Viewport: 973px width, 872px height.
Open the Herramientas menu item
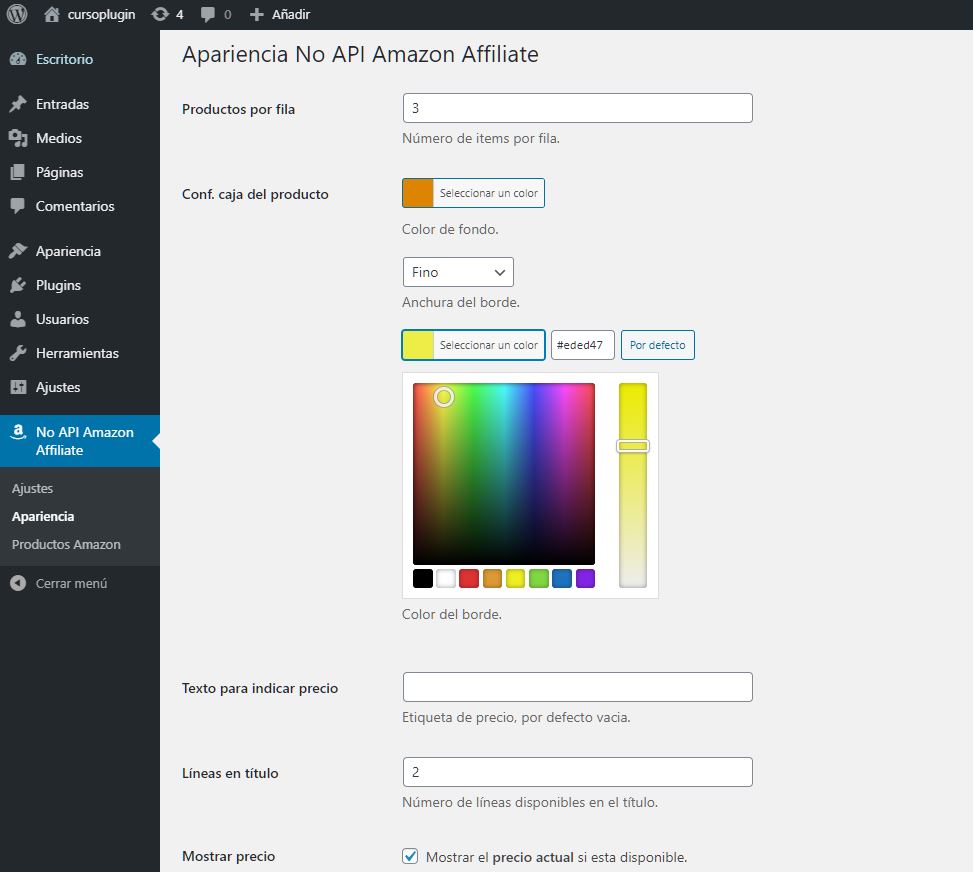point(80,353)
